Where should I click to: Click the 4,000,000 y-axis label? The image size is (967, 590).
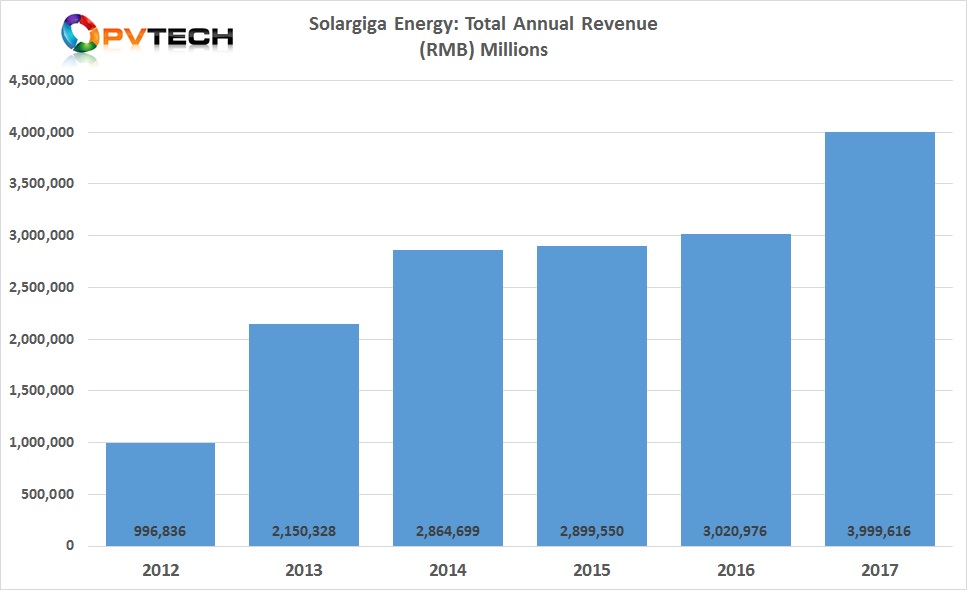point(41,132)
